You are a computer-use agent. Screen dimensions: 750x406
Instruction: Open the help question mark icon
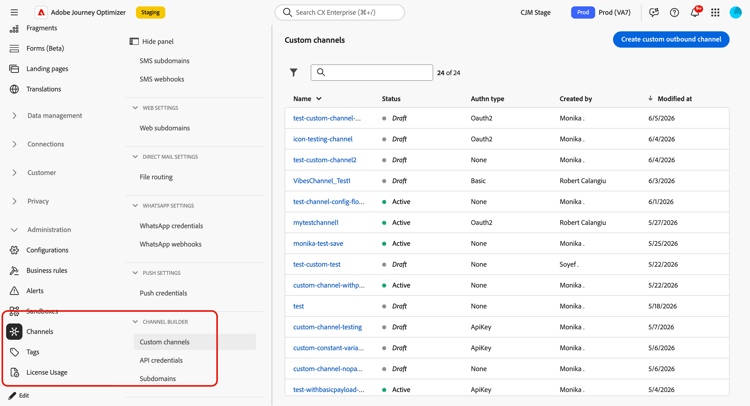674,12
